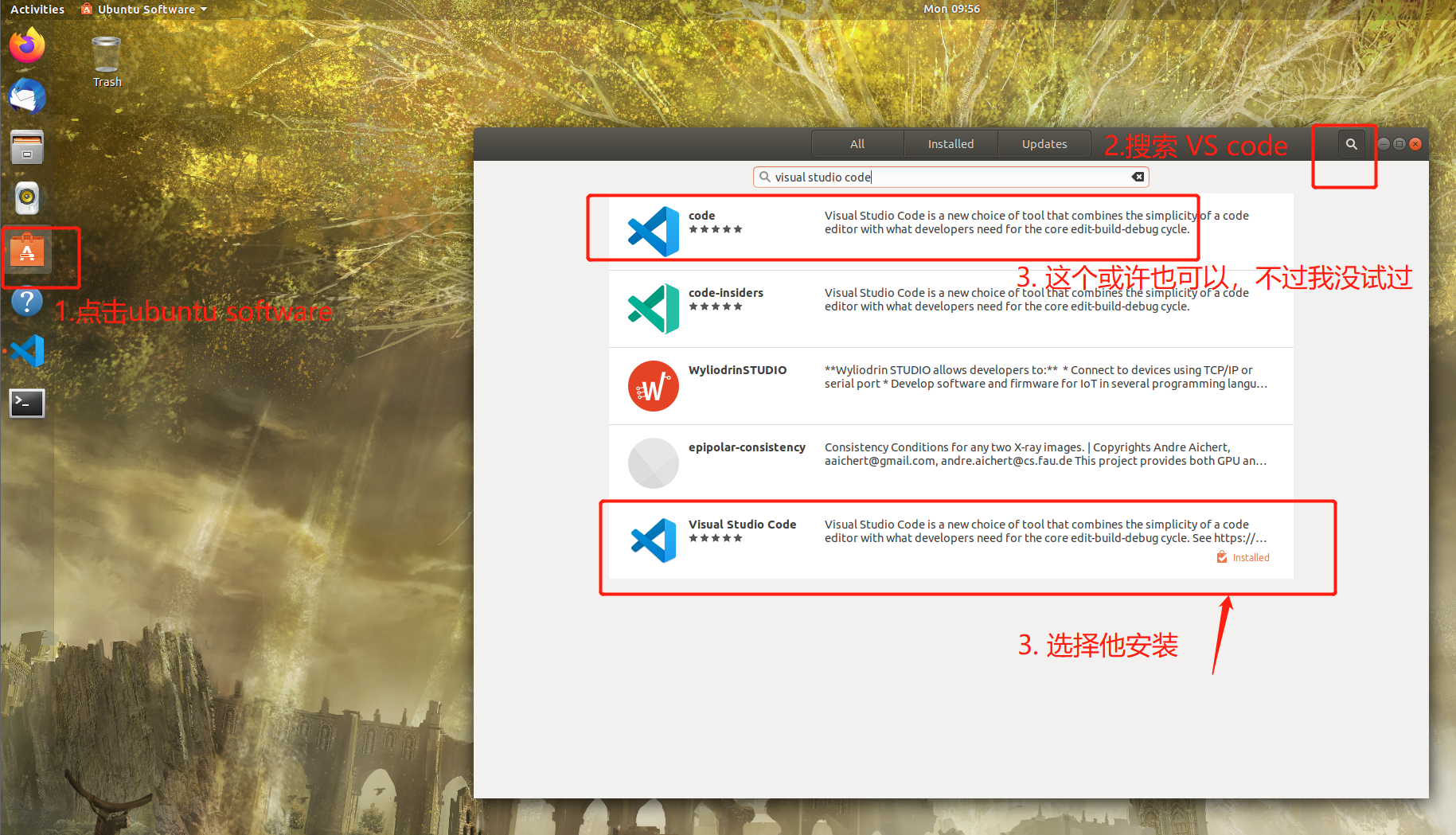
Task: Open the Trash desktop icon
Action: tap(107, 62)
